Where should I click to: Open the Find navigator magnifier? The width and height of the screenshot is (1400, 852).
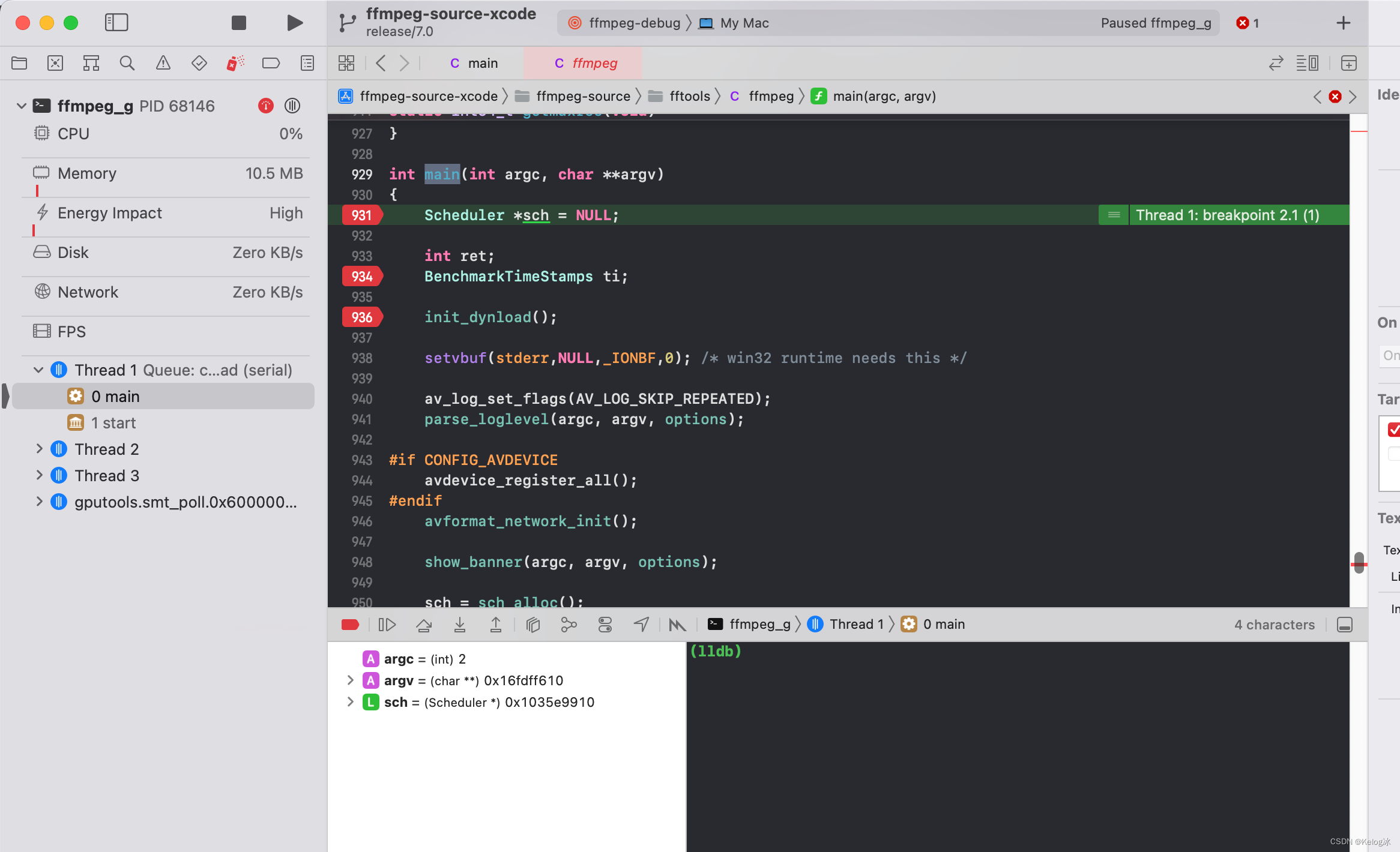click(x=127, y=63)
